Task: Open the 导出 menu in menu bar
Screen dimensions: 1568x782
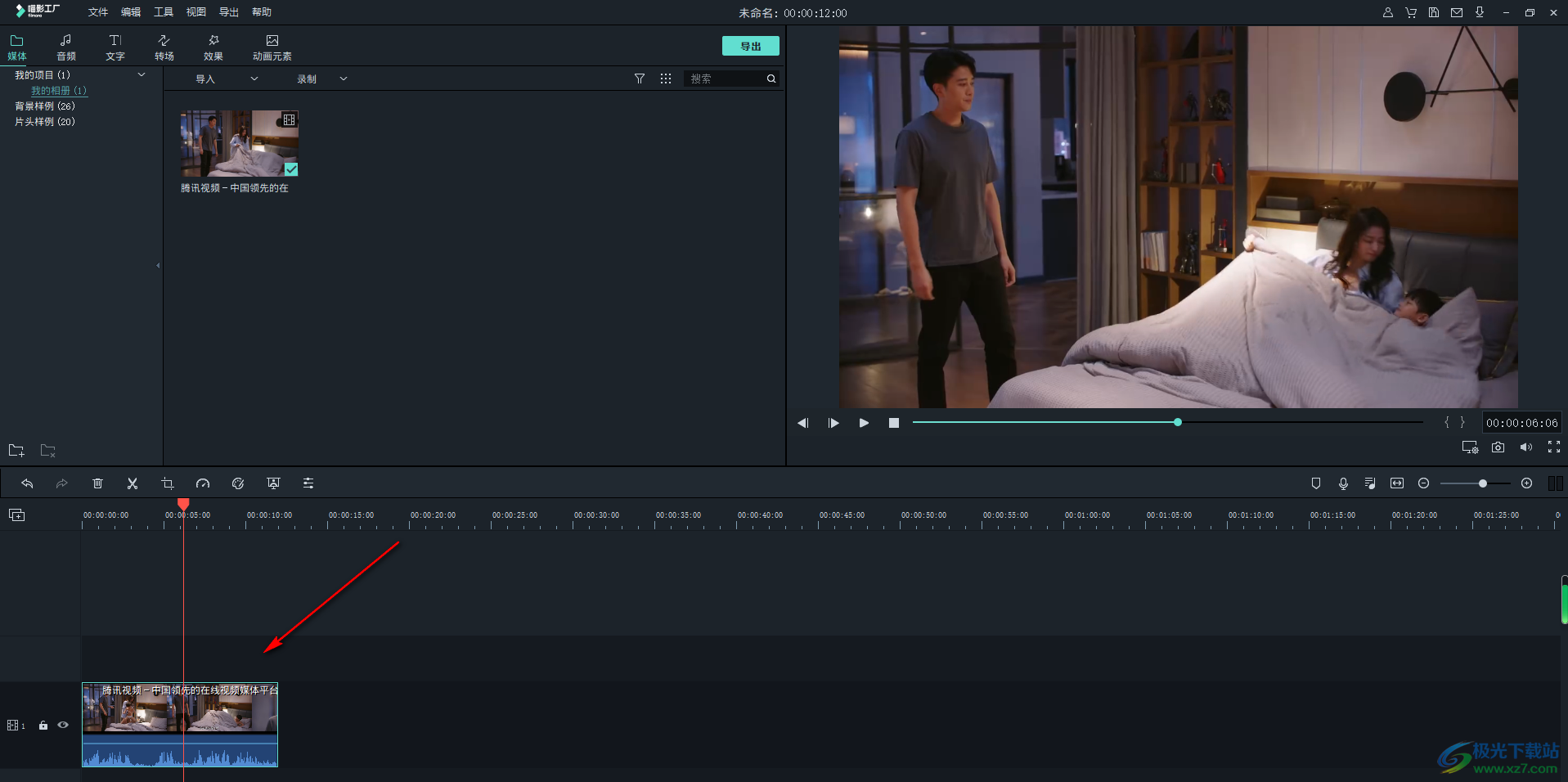Action: point(229,12)
